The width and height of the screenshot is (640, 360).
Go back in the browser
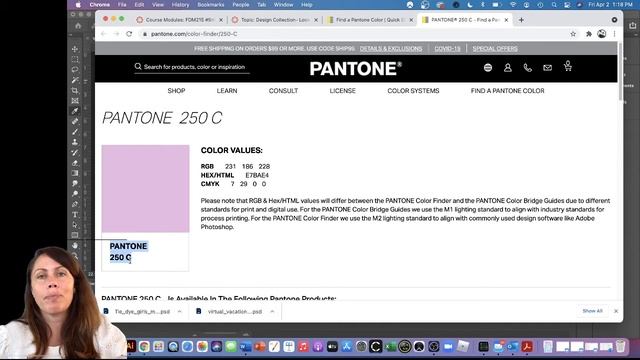[x=103, y=34]
